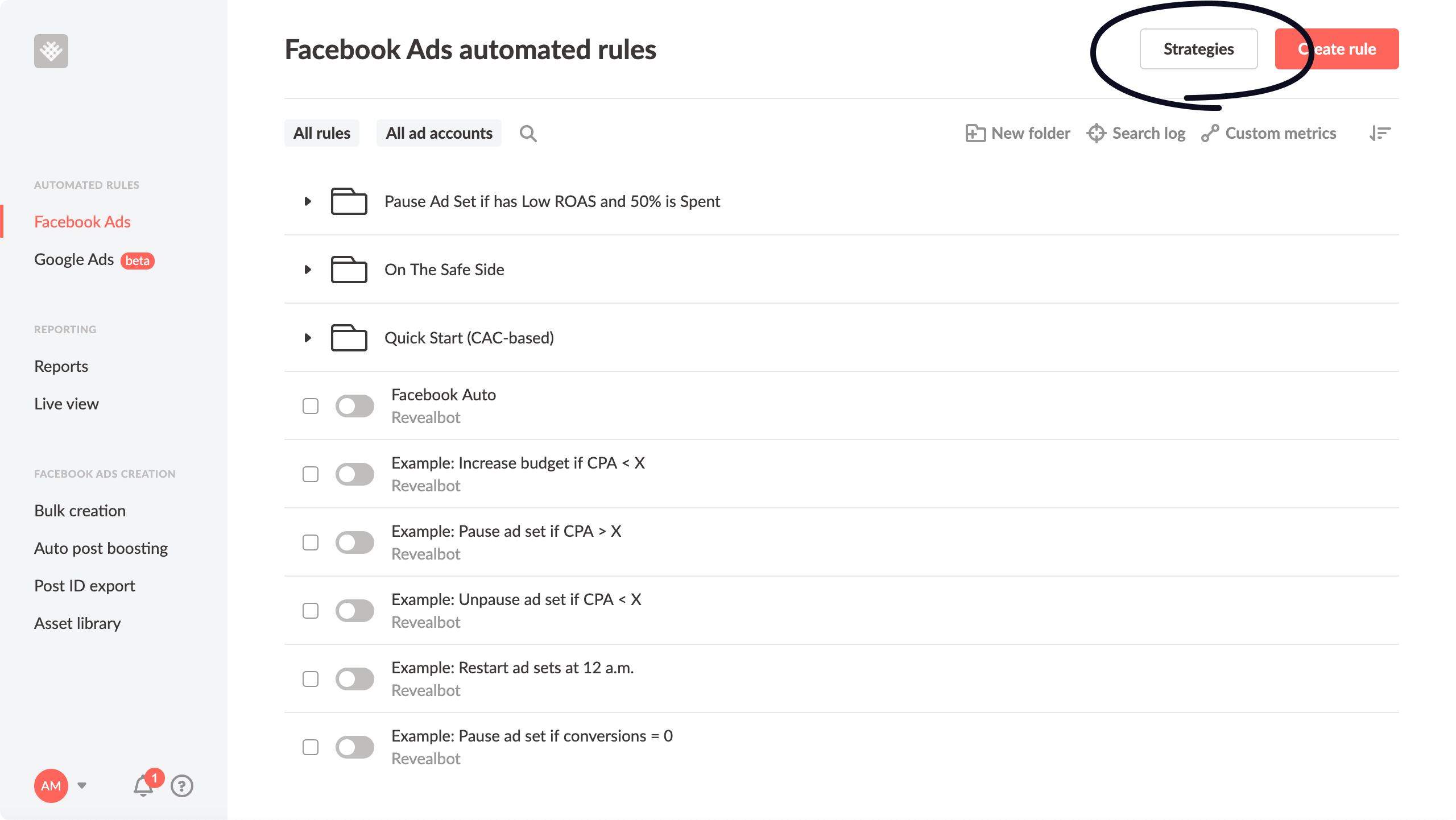Open the account dropdown arrow next to AM
The width and height of the screenshot is (1456, 820).
pos(82,786)
